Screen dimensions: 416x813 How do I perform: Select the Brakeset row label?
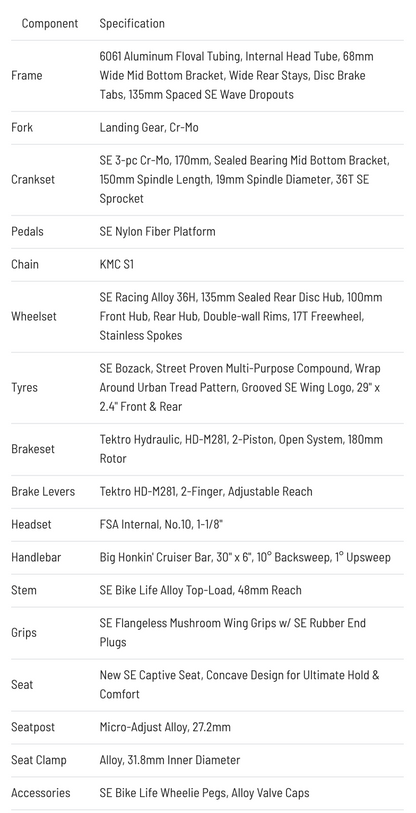click(x=33, y=448)
